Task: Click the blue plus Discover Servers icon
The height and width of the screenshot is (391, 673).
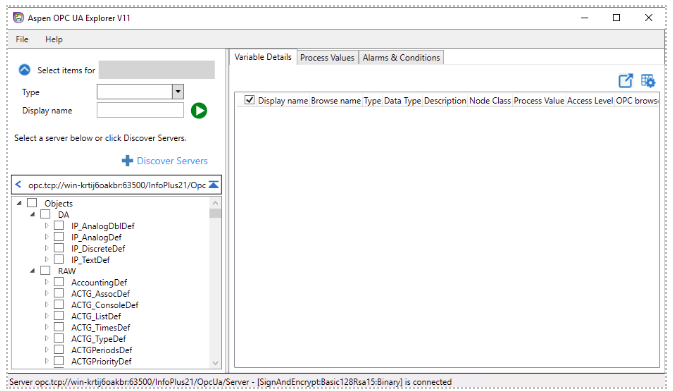Action: (x=127, y=161)
